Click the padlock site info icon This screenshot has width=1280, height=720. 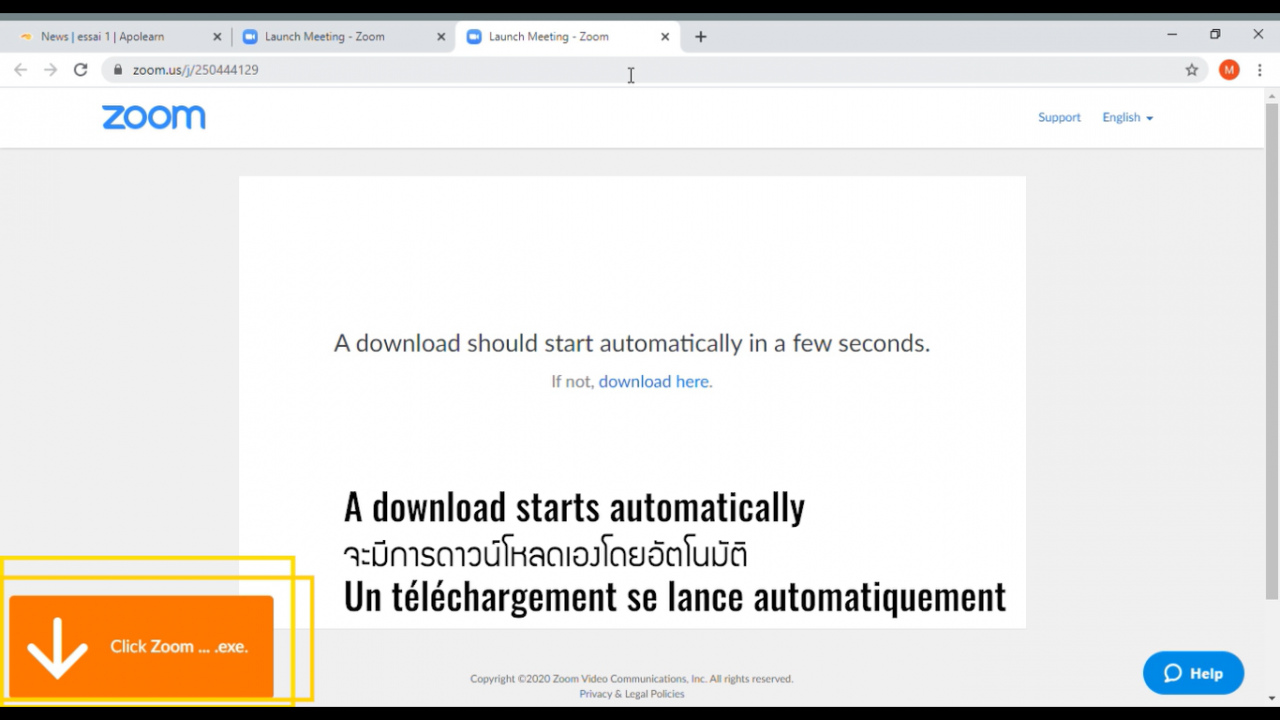coord(117,70)
